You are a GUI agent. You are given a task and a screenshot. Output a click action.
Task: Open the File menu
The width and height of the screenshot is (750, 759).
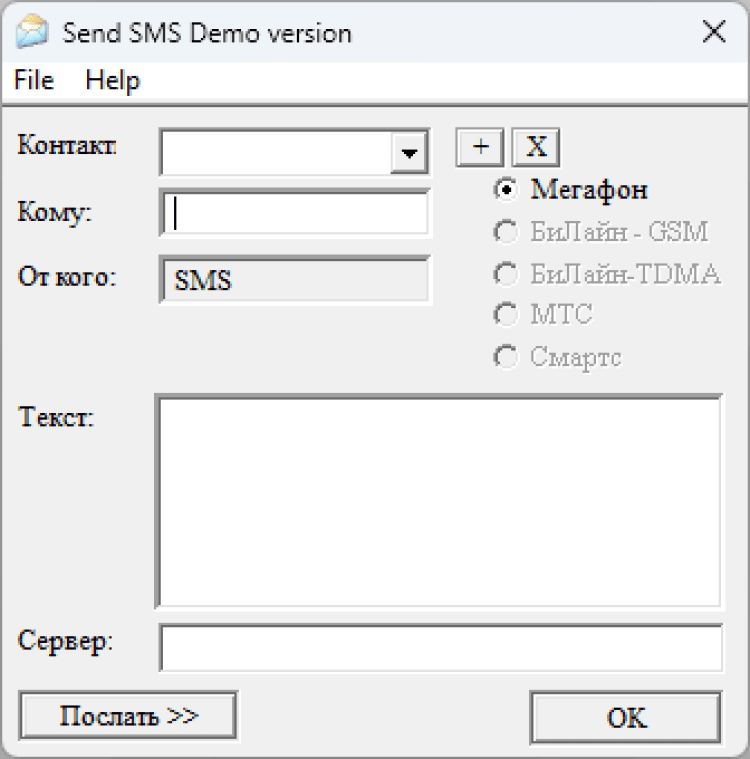coord(34,81)
